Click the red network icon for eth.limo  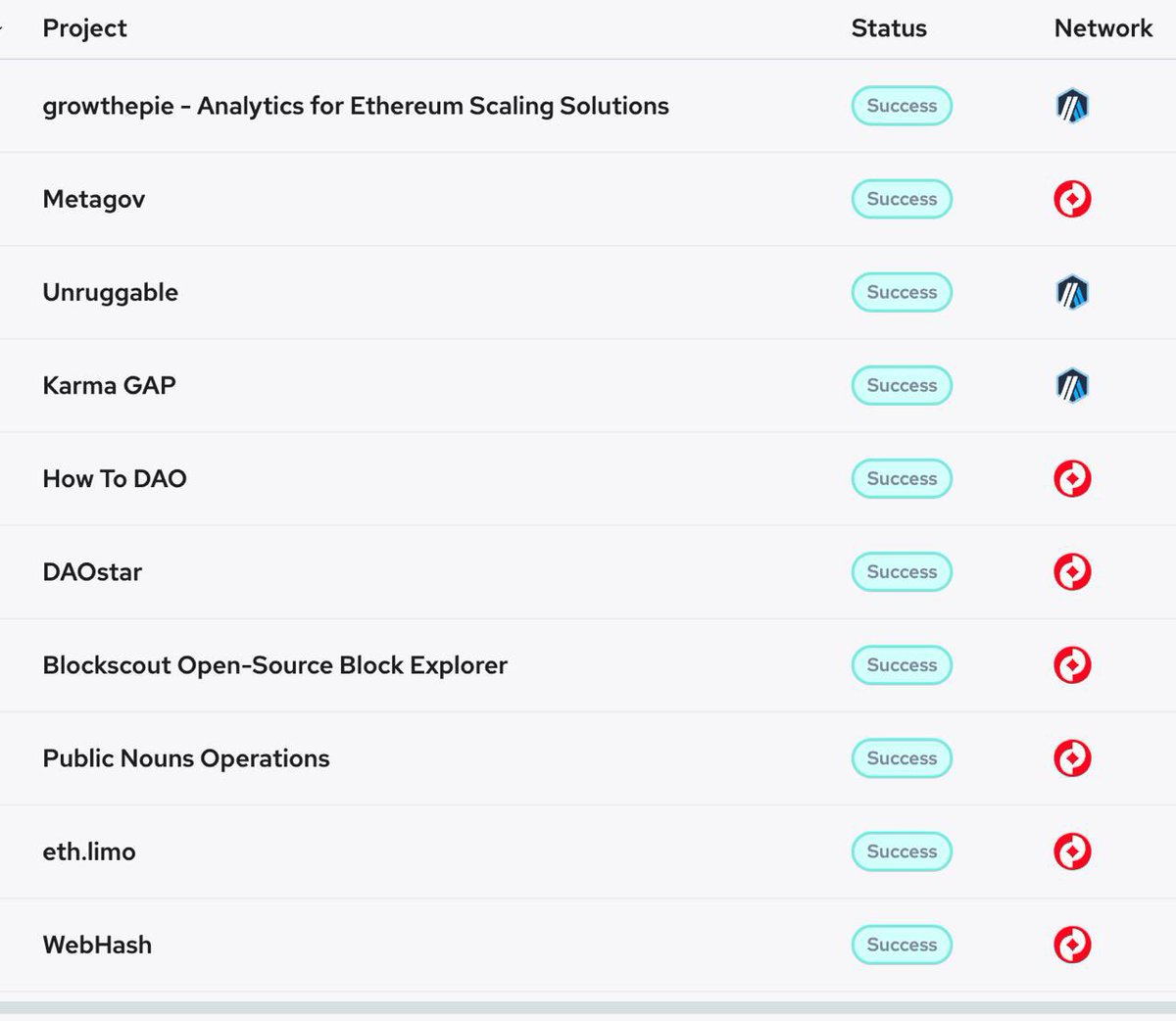(1072, 851)
